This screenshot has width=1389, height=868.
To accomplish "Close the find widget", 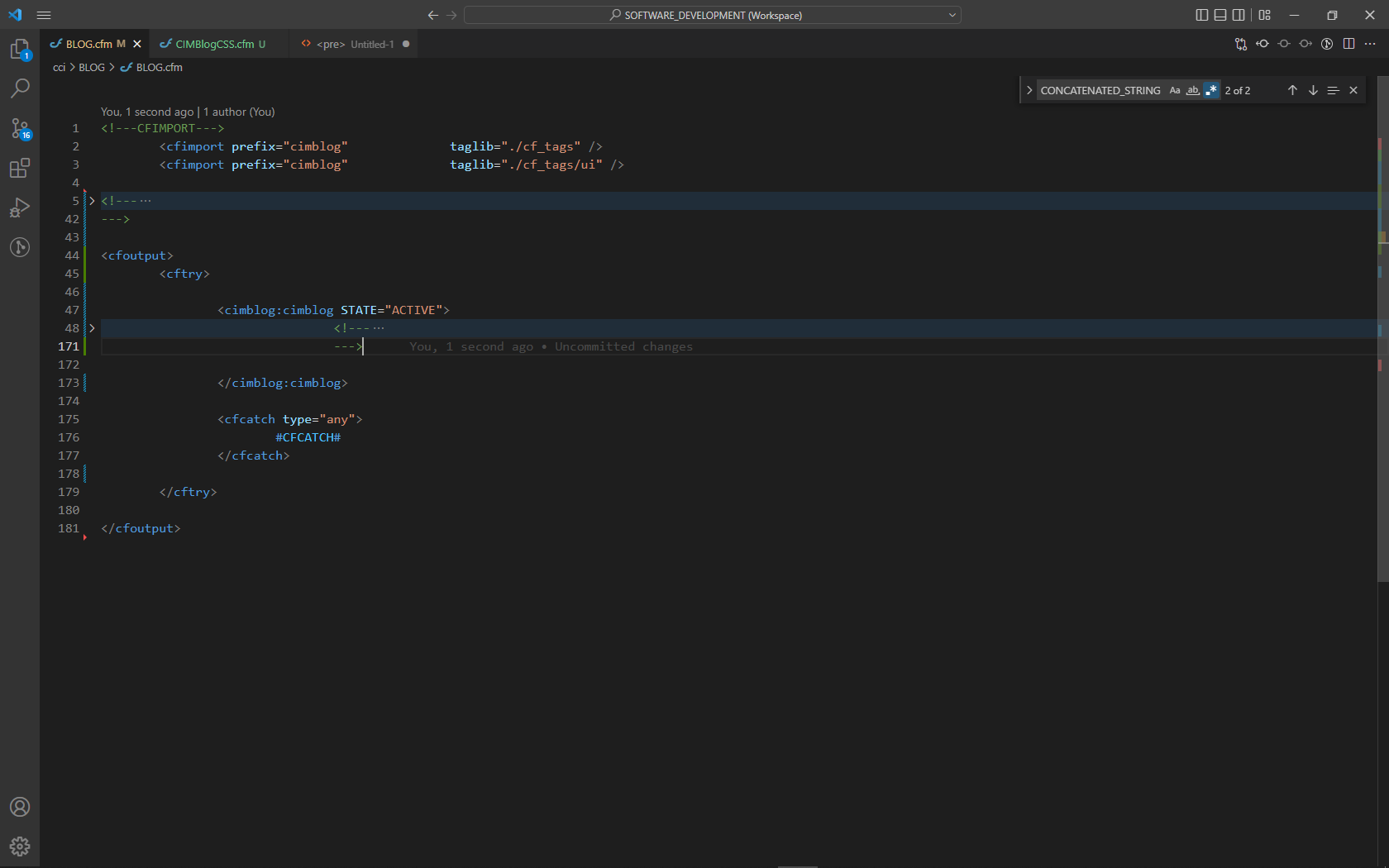I will pyautogui.click(x=1353, y=90).
